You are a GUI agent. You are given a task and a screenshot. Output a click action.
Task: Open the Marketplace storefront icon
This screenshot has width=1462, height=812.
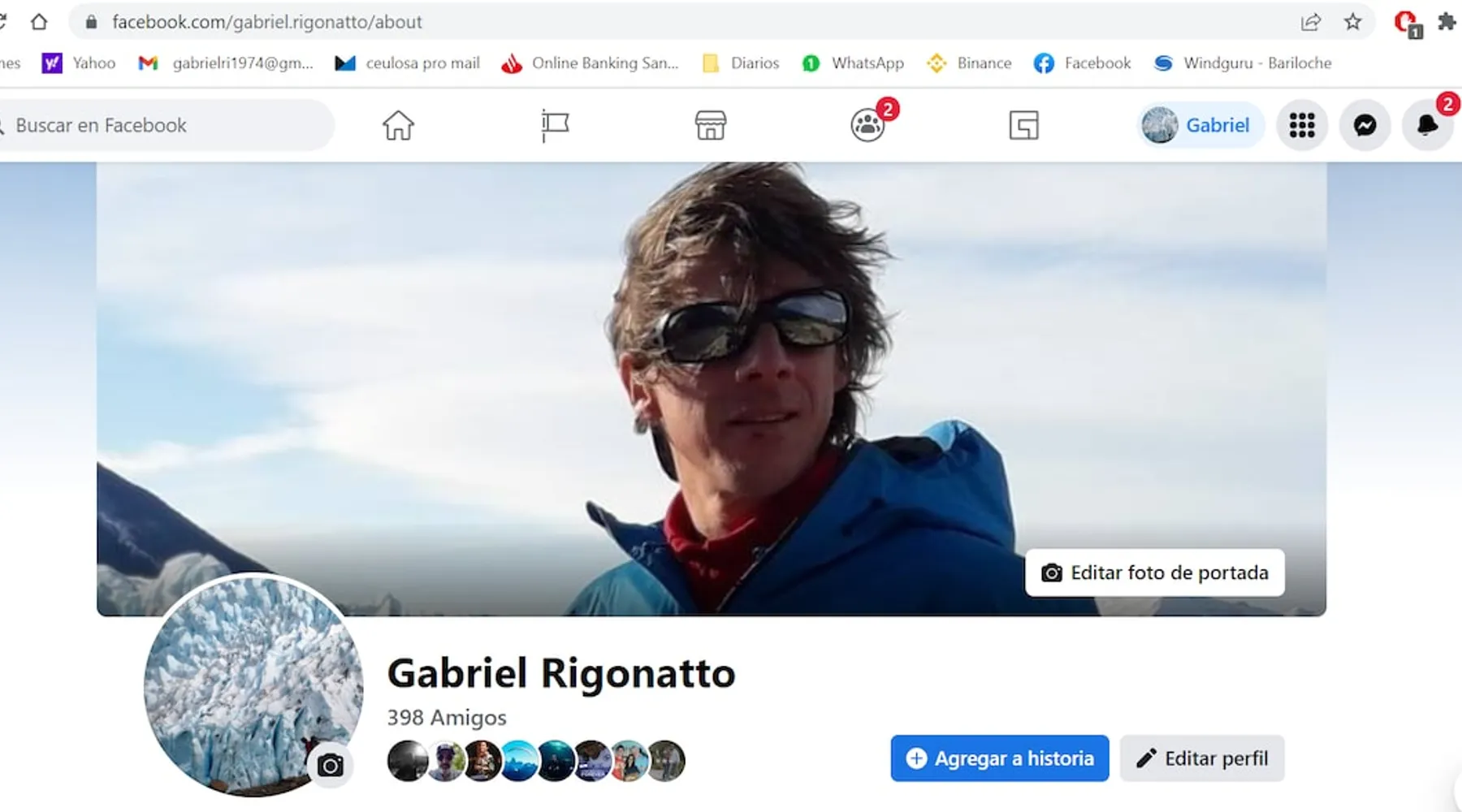(x=711, y=126)
